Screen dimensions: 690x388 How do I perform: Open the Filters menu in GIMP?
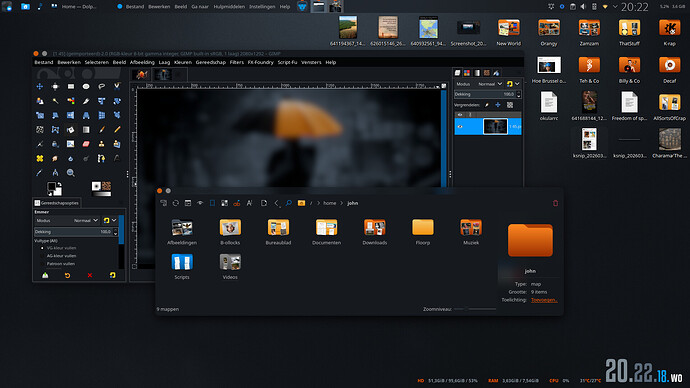coord(236,62)
